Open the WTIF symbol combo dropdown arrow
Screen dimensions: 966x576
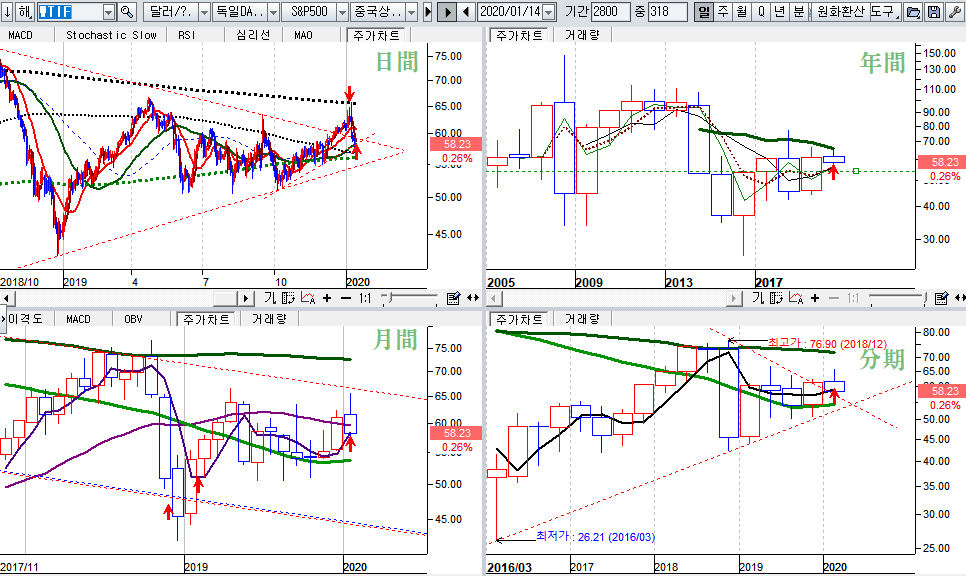108,12
